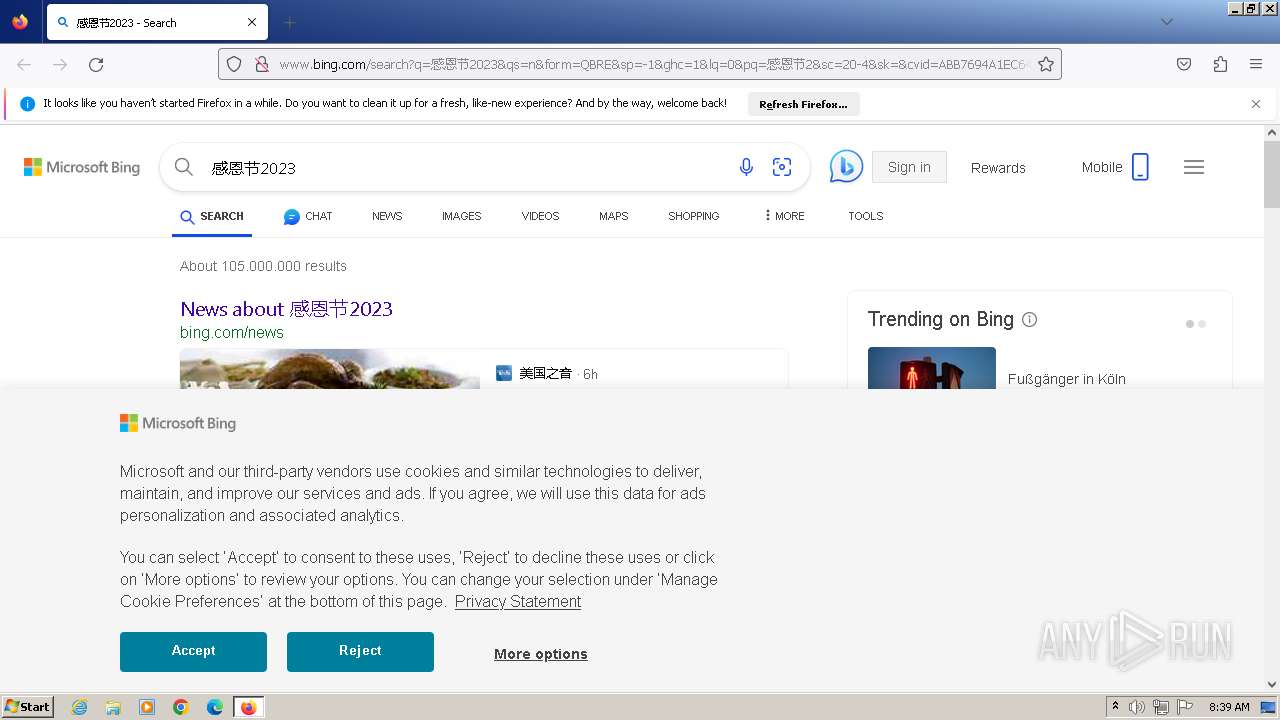Launch Internet Explorer from taskbar

click(x=79, y=707)
